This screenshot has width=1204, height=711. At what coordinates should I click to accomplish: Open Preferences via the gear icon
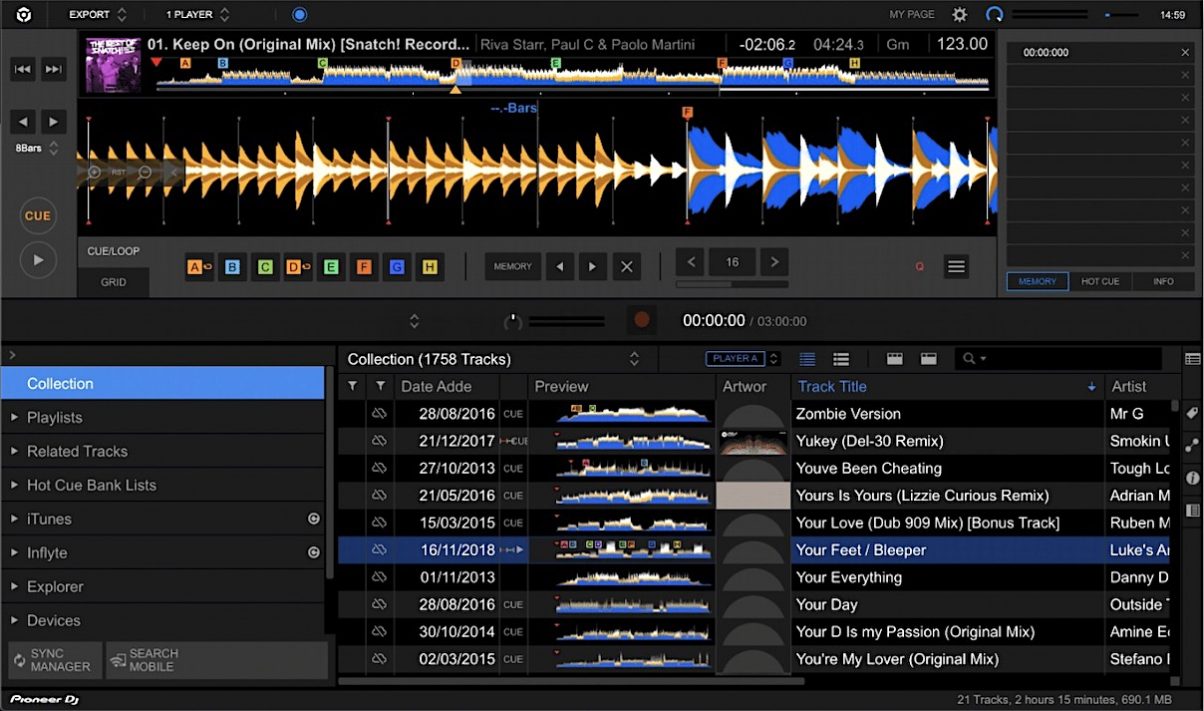[x=958, y=15]
